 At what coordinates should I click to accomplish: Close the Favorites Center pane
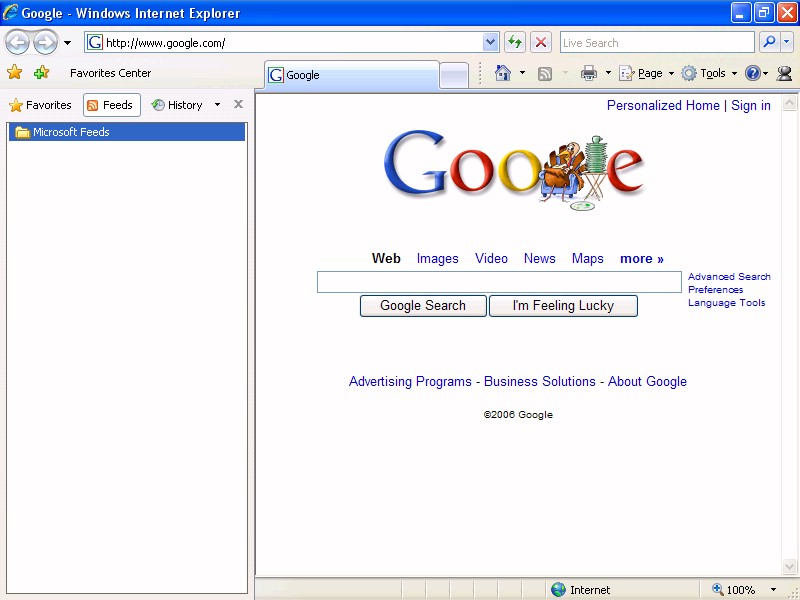coord(238,105)
